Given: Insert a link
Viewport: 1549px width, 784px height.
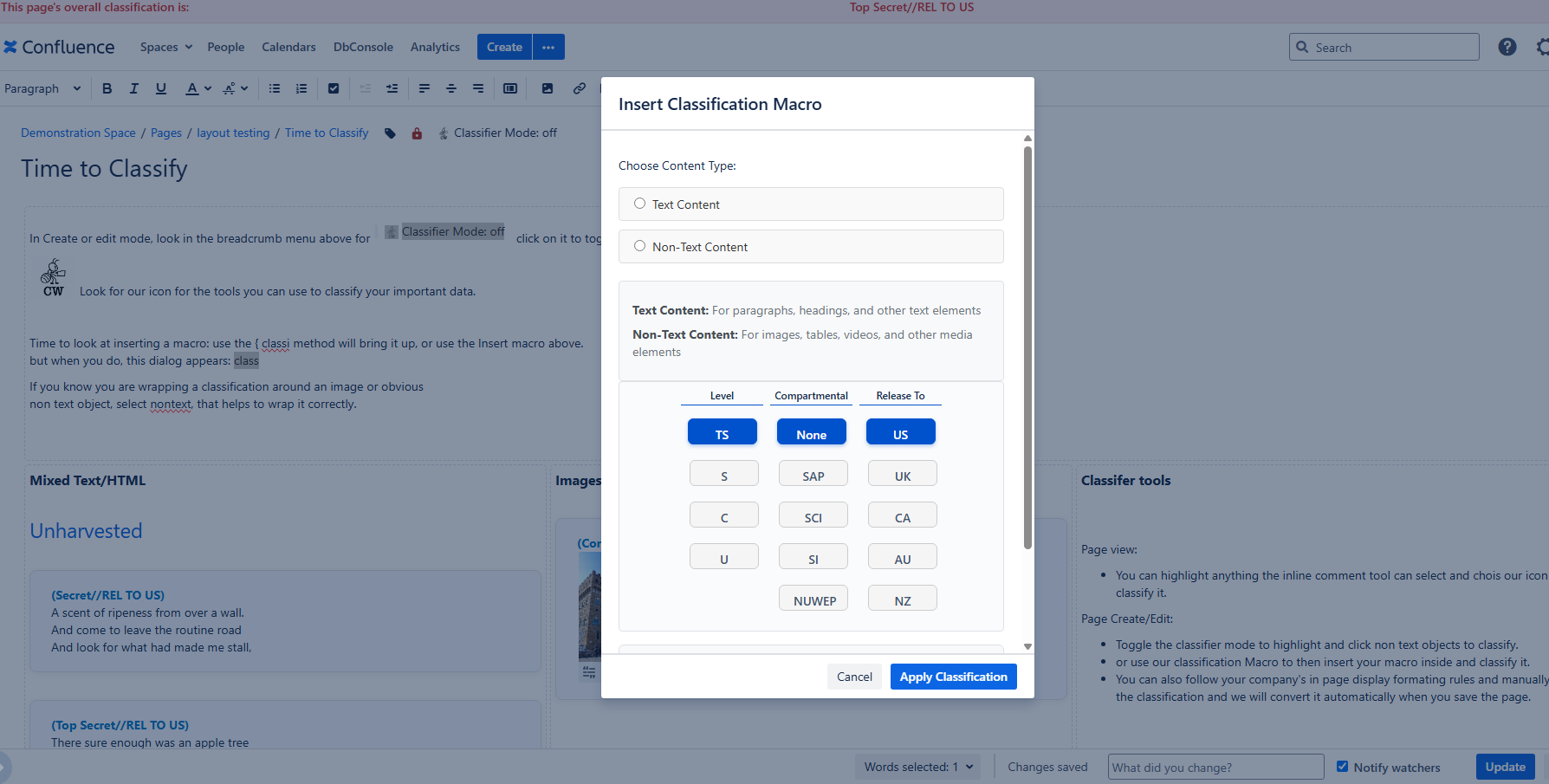Looking at the screenshot, I should pos(579,87).
